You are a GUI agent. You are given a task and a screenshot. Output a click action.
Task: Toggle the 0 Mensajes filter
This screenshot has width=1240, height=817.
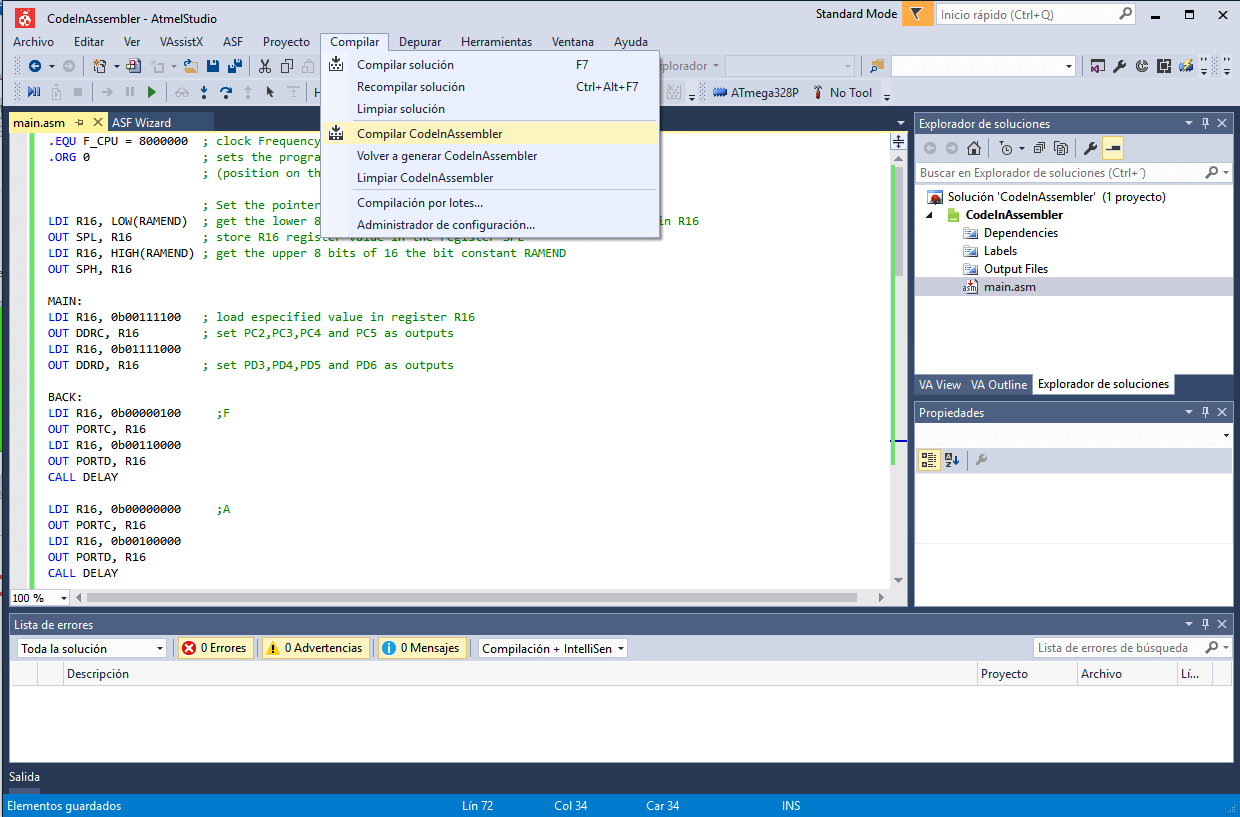[422, 648]
